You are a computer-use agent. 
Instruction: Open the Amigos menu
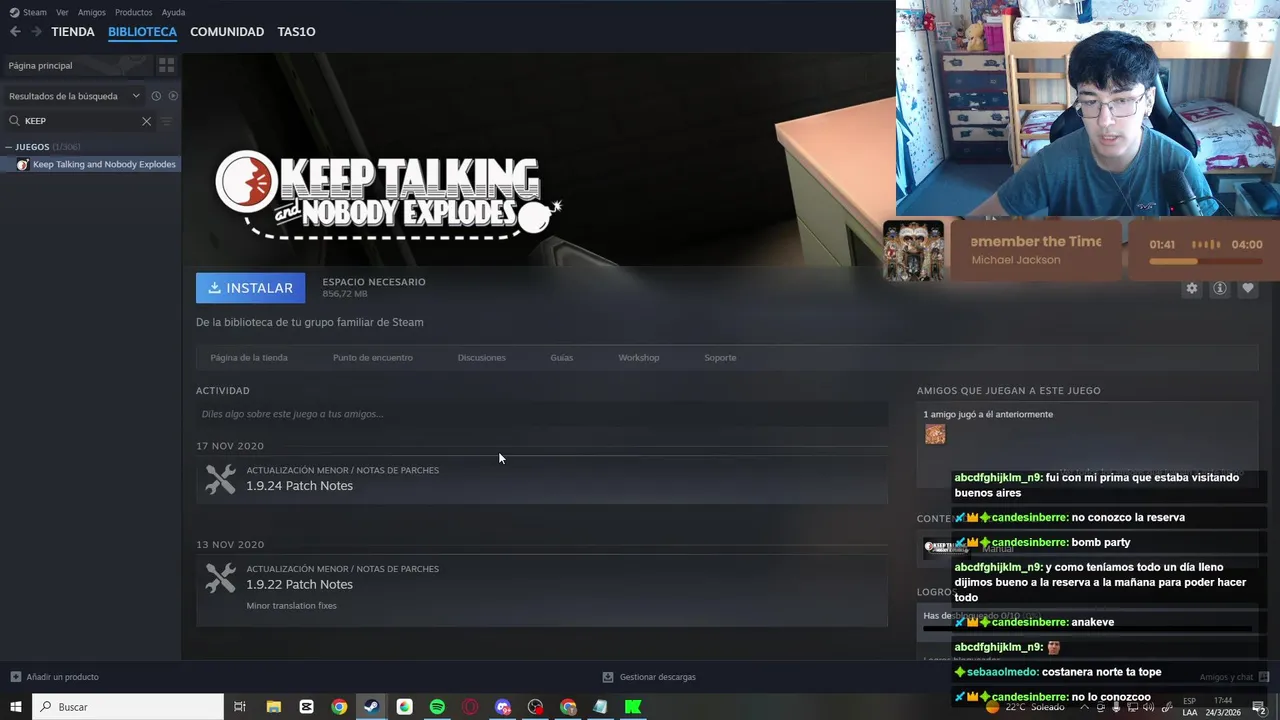pos(92,12)
